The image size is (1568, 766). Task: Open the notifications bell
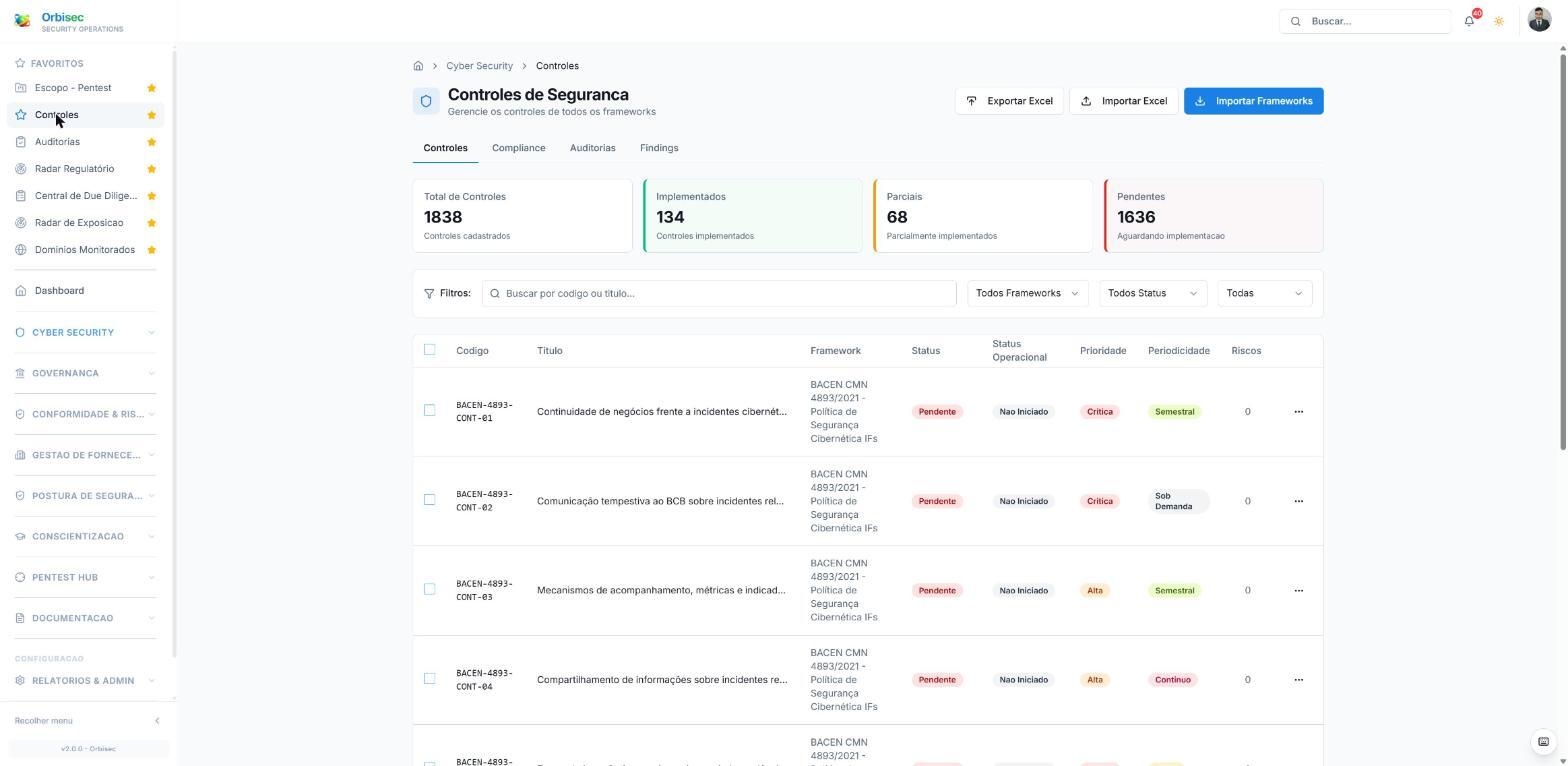(x=1469, y=21)
